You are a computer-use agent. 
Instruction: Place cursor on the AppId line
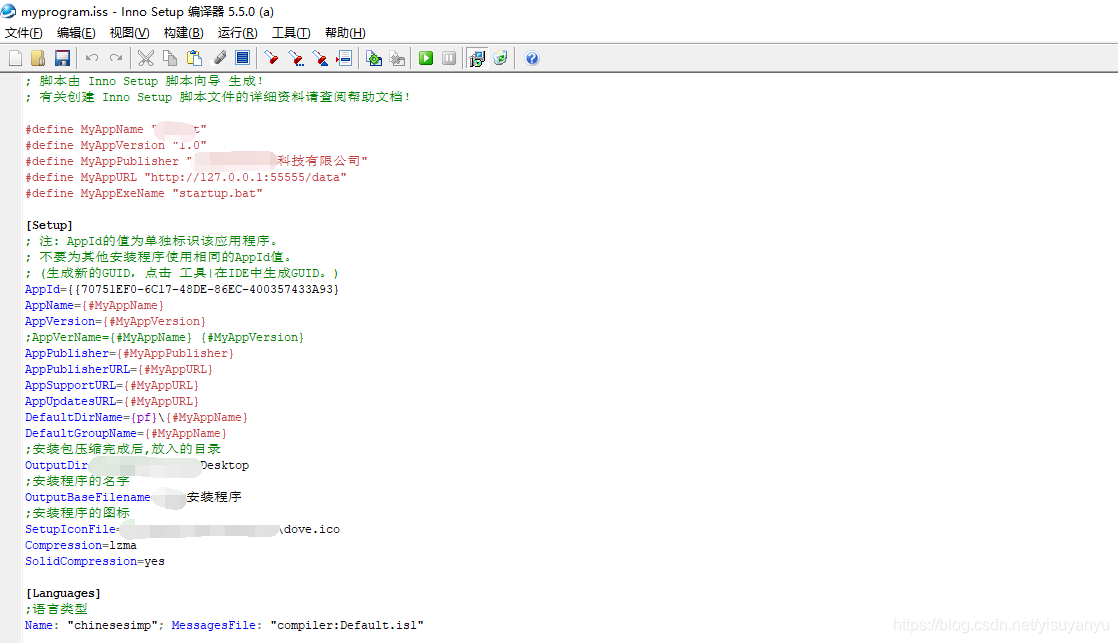pos(182,289)
